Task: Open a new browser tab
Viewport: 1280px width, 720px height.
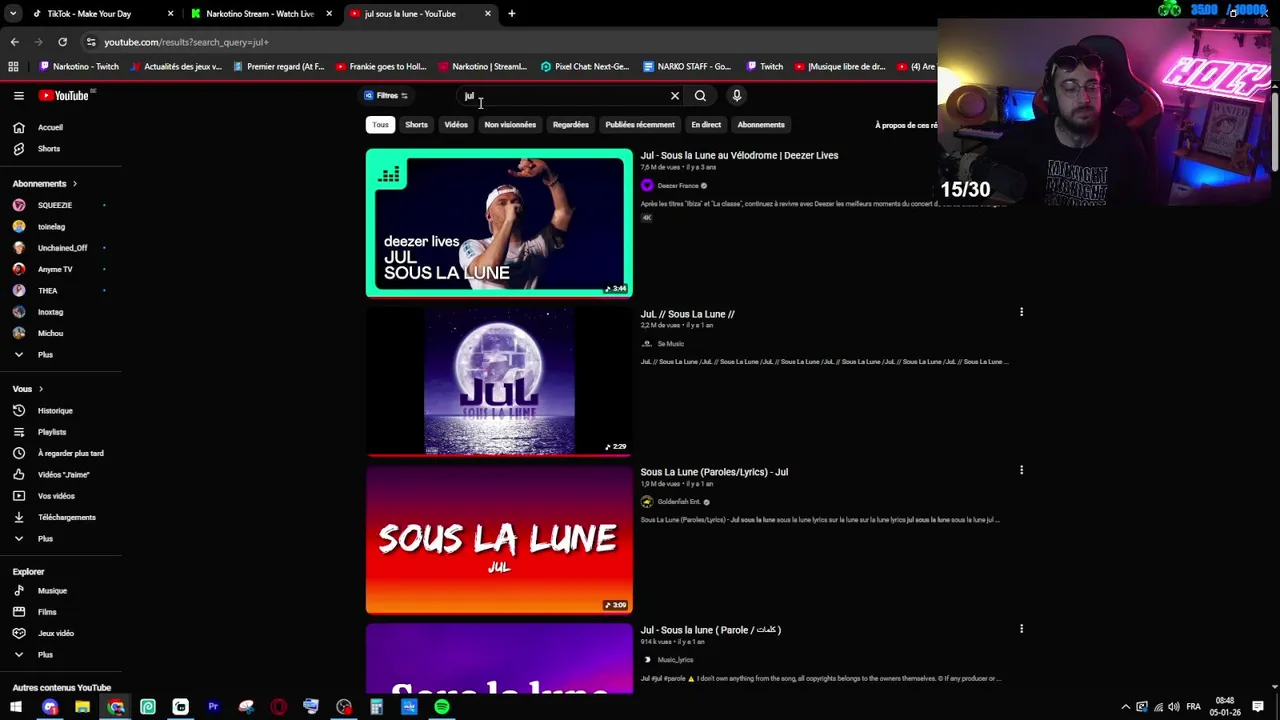Action: tap(511, 14)
